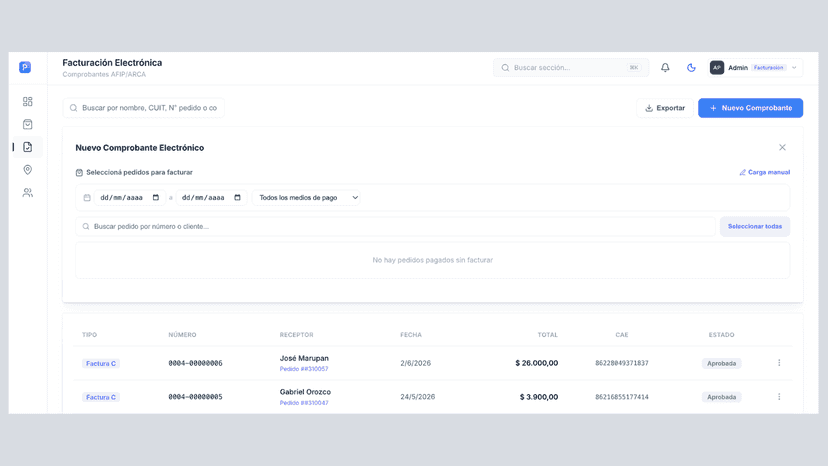Click the TOTAL column header
The height and width of the screenshot is (466, 828).
click(x=548, y=335)
